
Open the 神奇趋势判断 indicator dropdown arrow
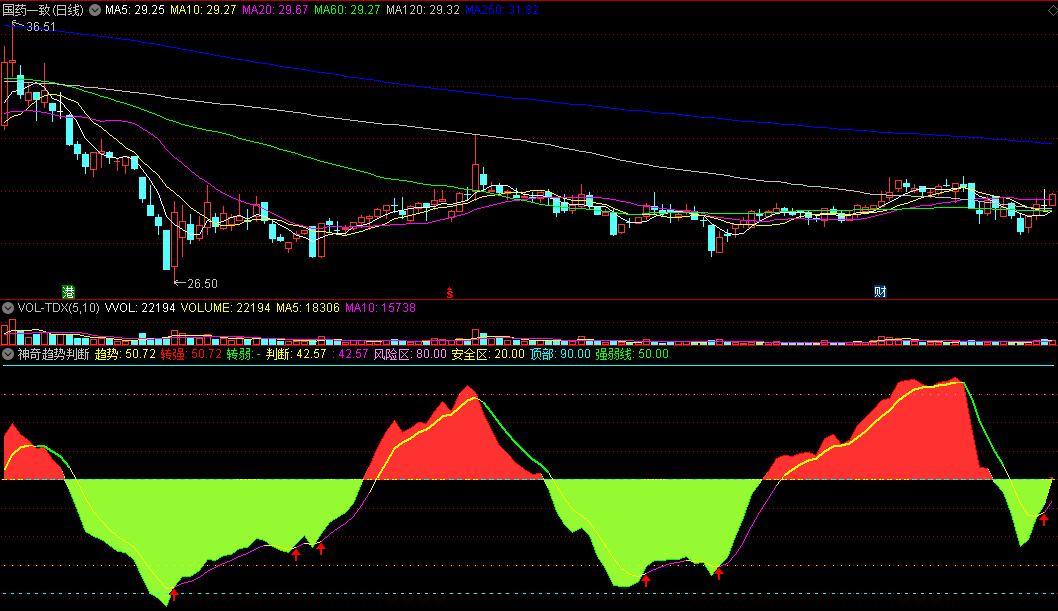click(x=8, y=354)
